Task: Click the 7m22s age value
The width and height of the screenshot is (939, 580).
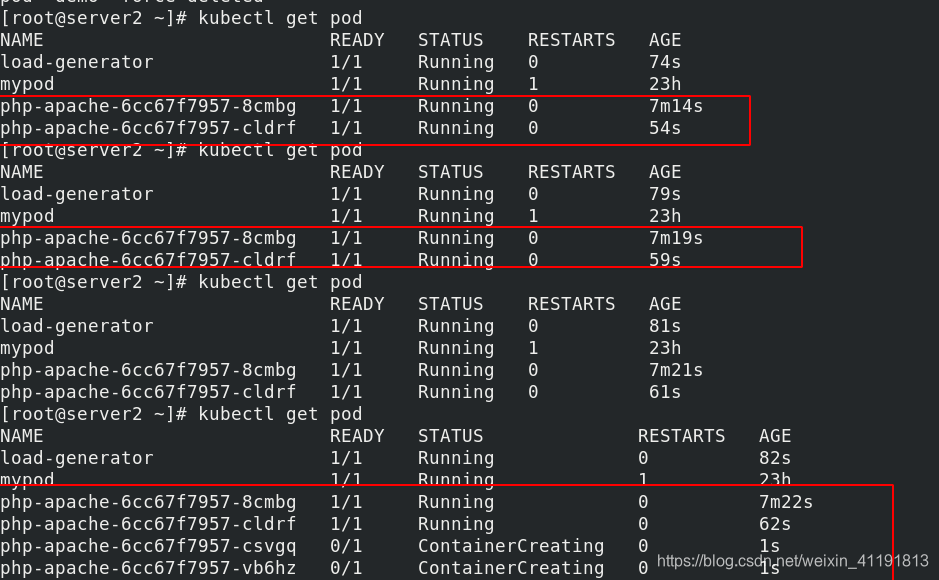Action: (x=786, y=502)
